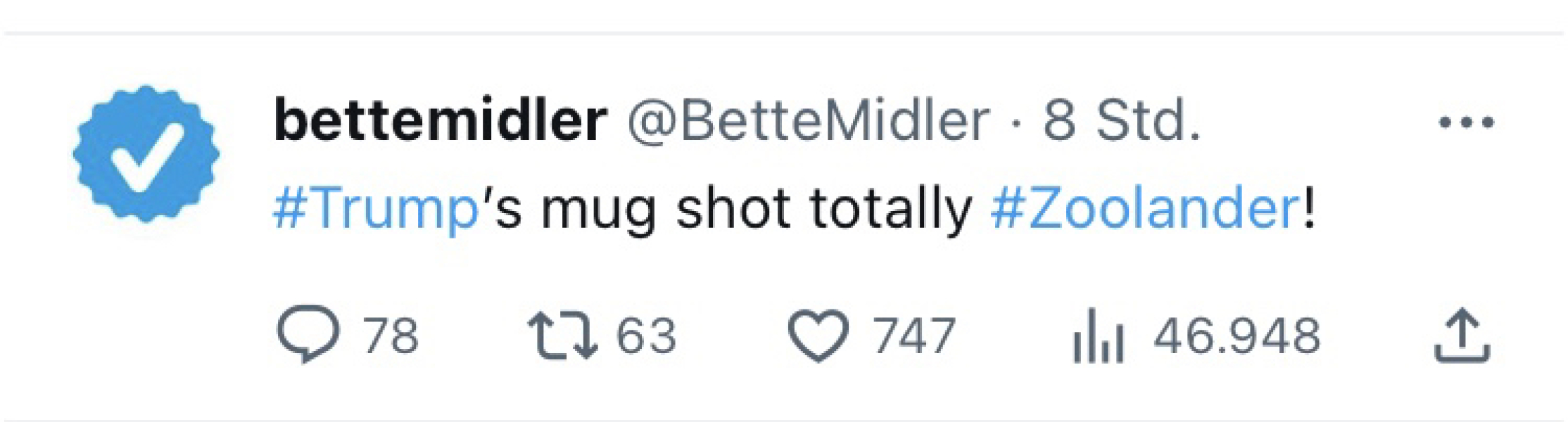Like the tweet with the heart icon

(818, 335)
